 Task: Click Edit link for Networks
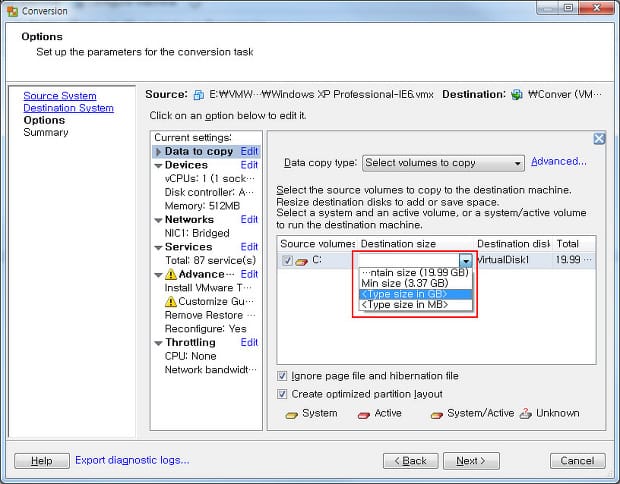click(249, 219)
